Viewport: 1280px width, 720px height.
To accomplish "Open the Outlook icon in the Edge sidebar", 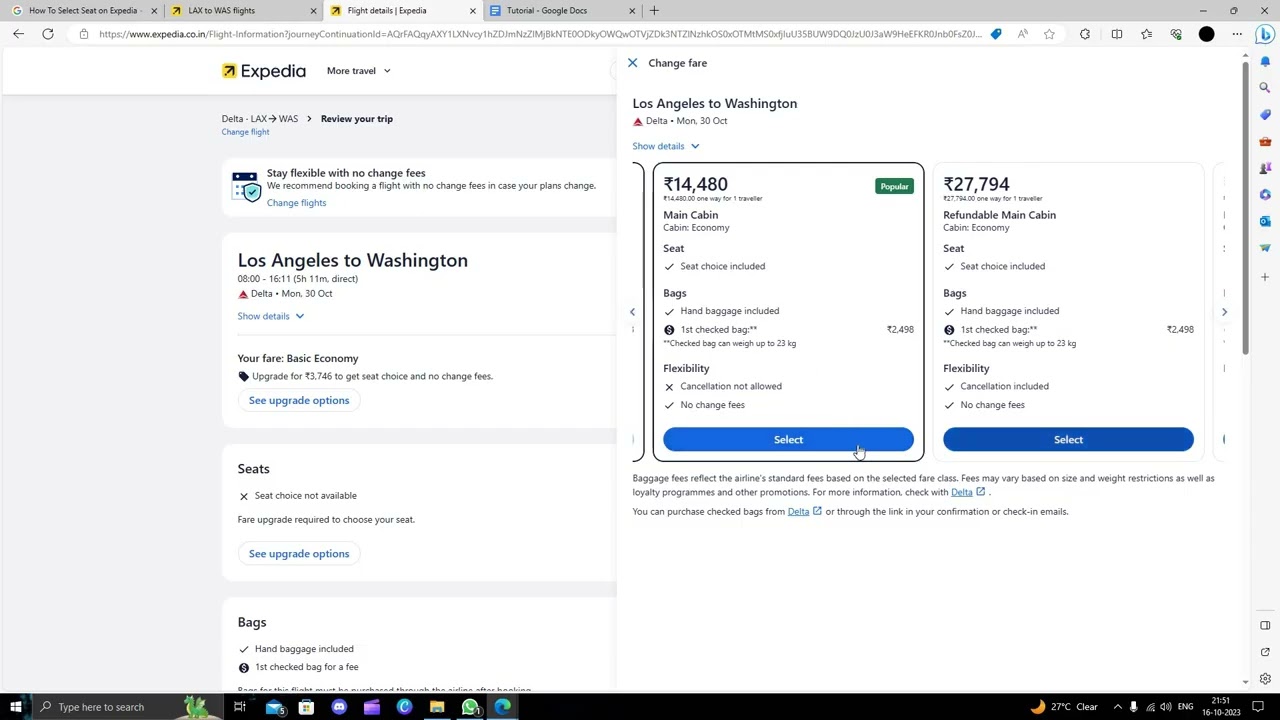I will 1265,221.
